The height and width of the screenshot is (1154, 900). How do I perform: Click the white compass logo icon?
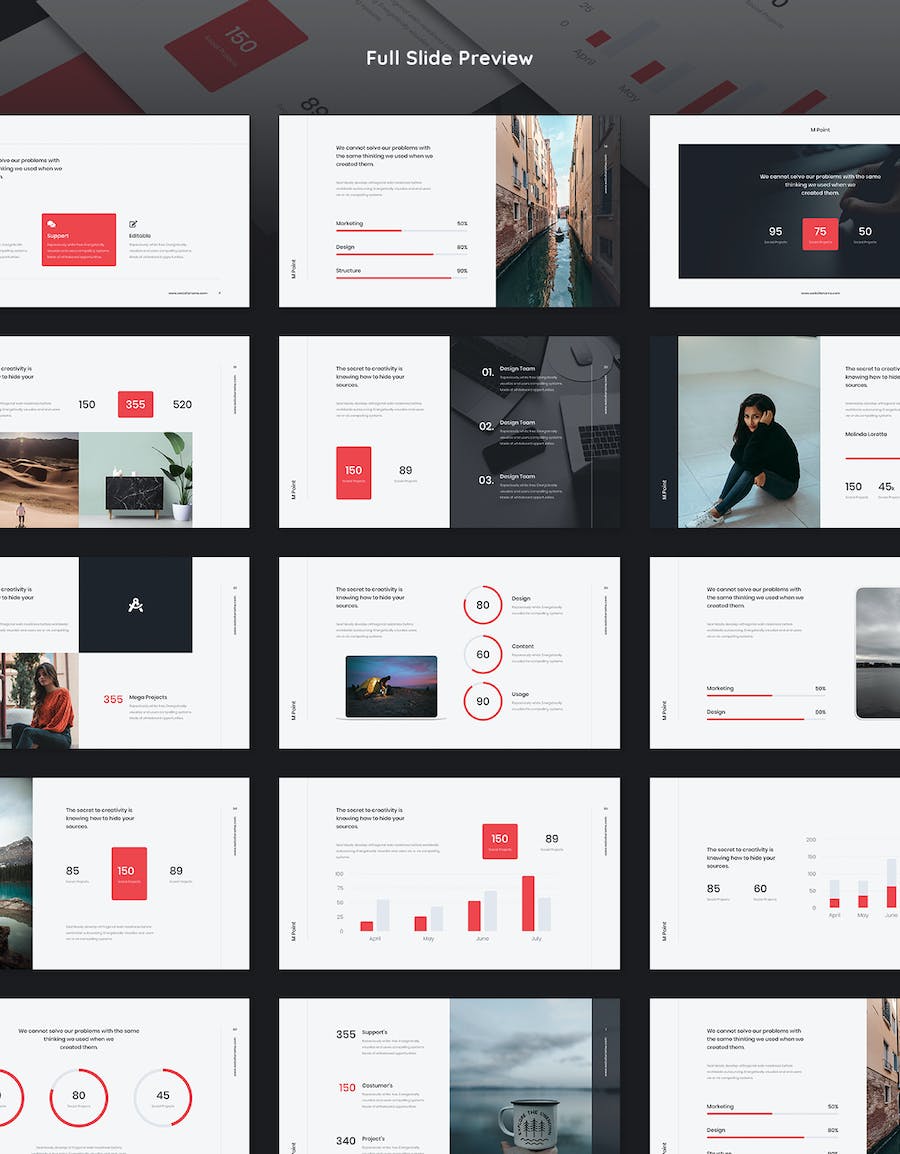[135, 604]
